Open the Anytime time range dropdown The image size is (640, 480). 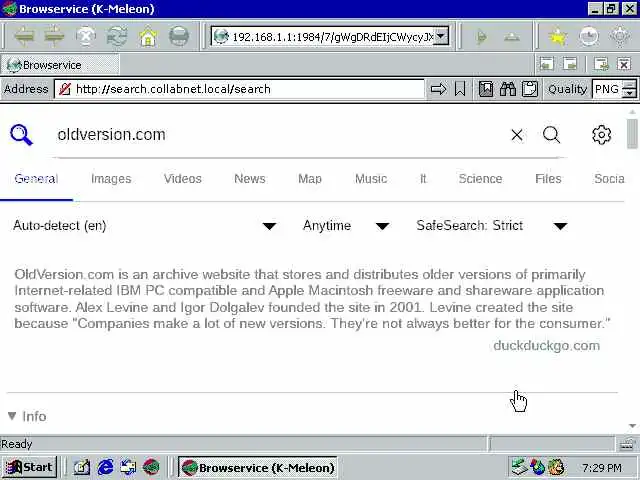click(x=347, y=226)
